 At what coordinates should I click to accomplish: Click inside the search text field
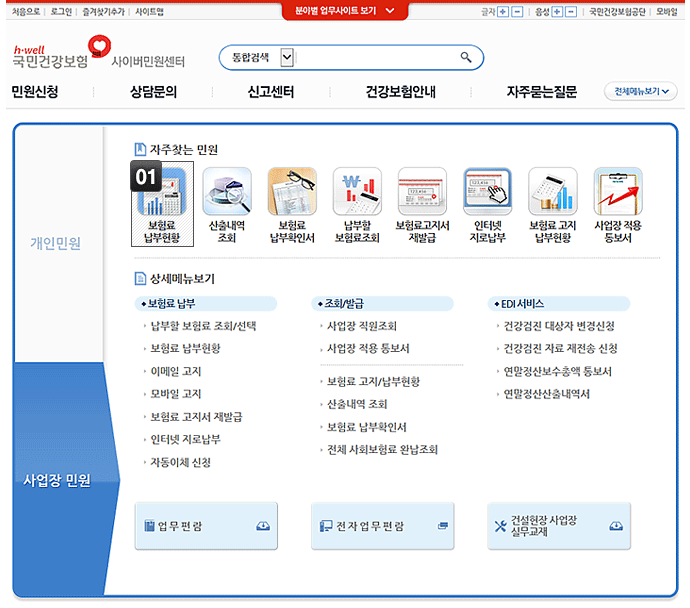[376, 57]
